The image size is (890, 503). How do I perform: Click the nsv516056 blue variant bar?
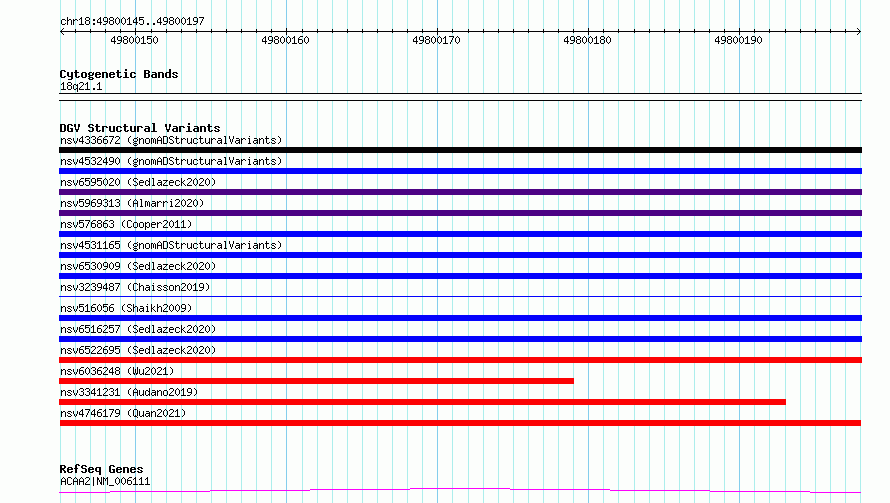coord(460,318)
